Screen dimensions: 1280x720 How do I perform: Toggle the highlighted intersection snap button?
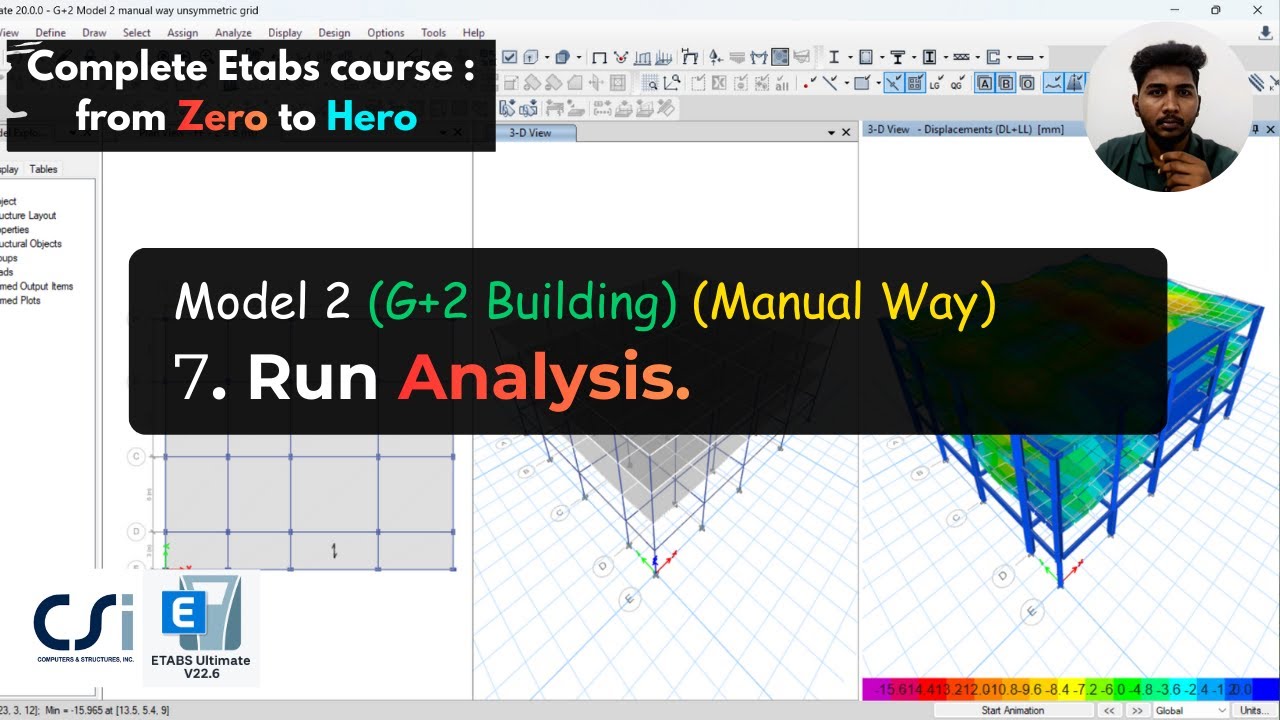click(894, 83)
